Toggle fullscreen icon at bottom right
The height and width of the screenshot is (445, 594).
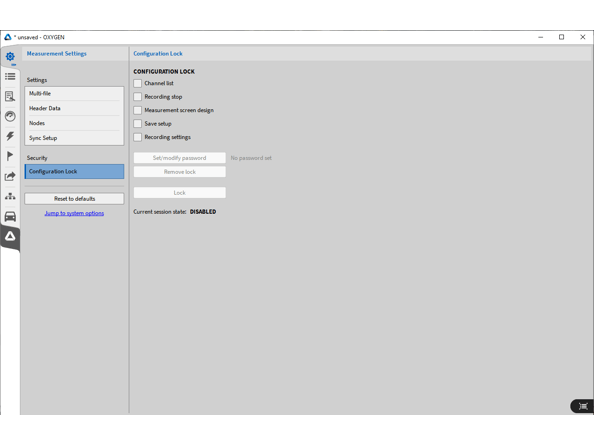pyautogui.click(x=583, y=406)
